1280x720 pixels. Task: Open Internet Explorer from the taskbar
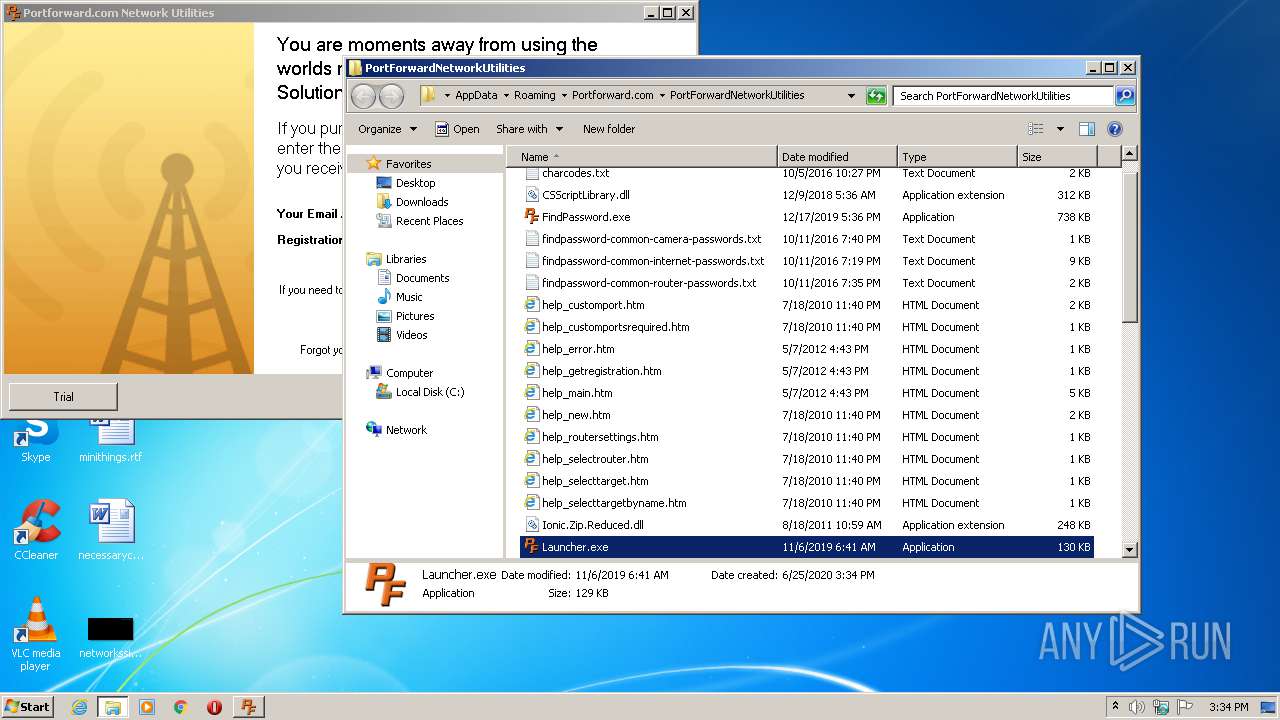[x=79, y=707]
